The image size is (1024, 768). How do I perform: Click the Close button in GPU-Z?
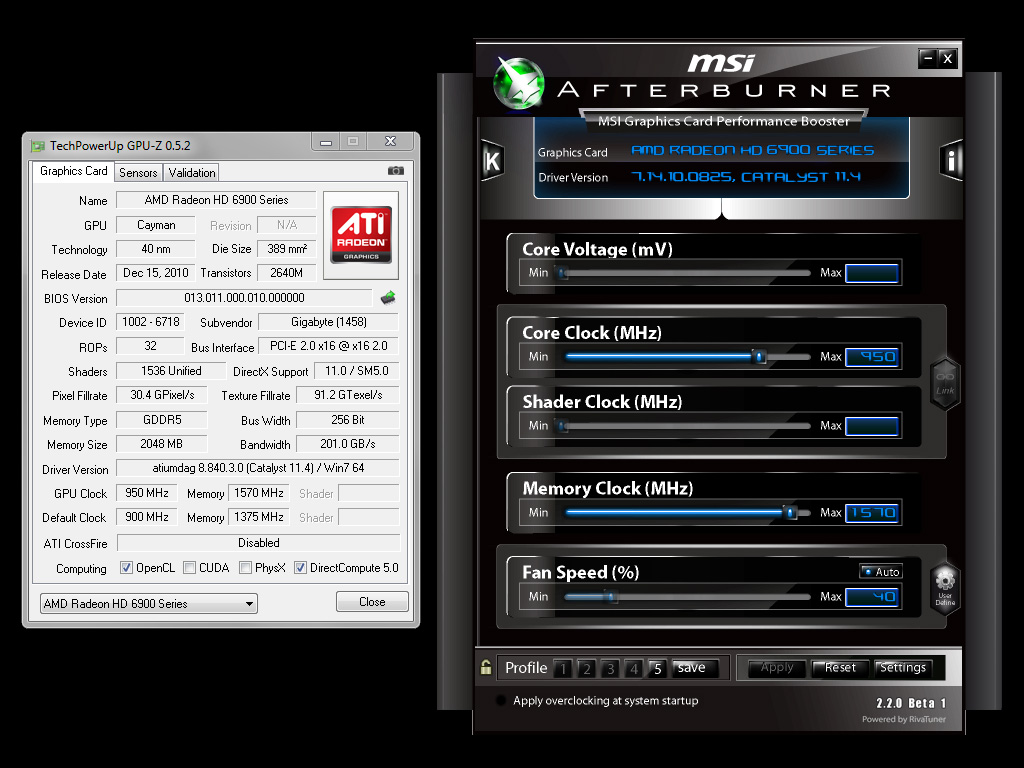pos(372,601)
